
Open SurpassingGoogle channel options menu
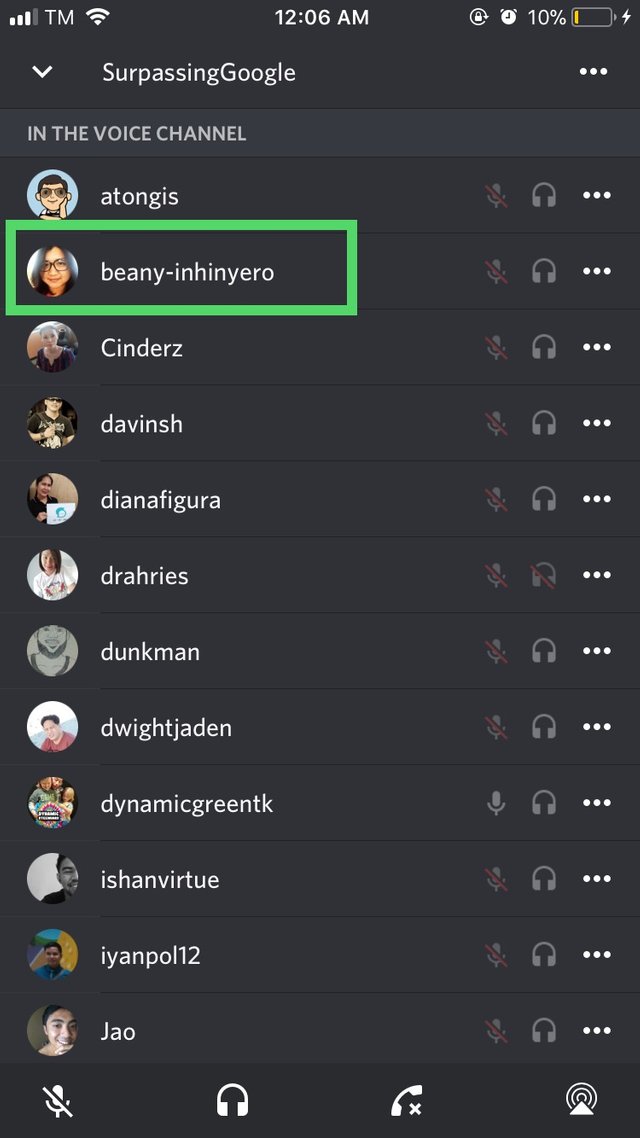pos(593,72)
